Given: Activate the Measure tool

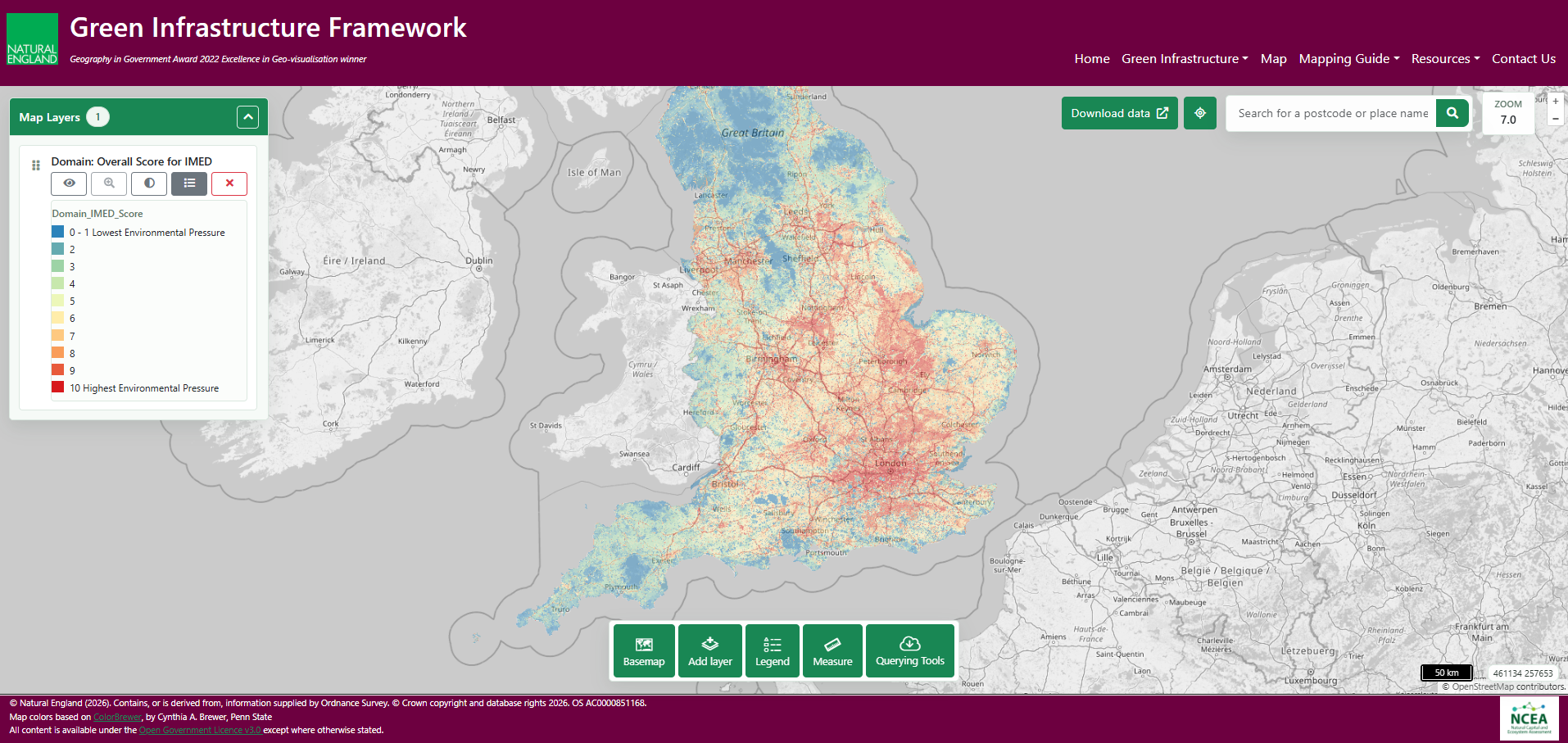Looking at the screenshot, I should [x=832, y=651].
